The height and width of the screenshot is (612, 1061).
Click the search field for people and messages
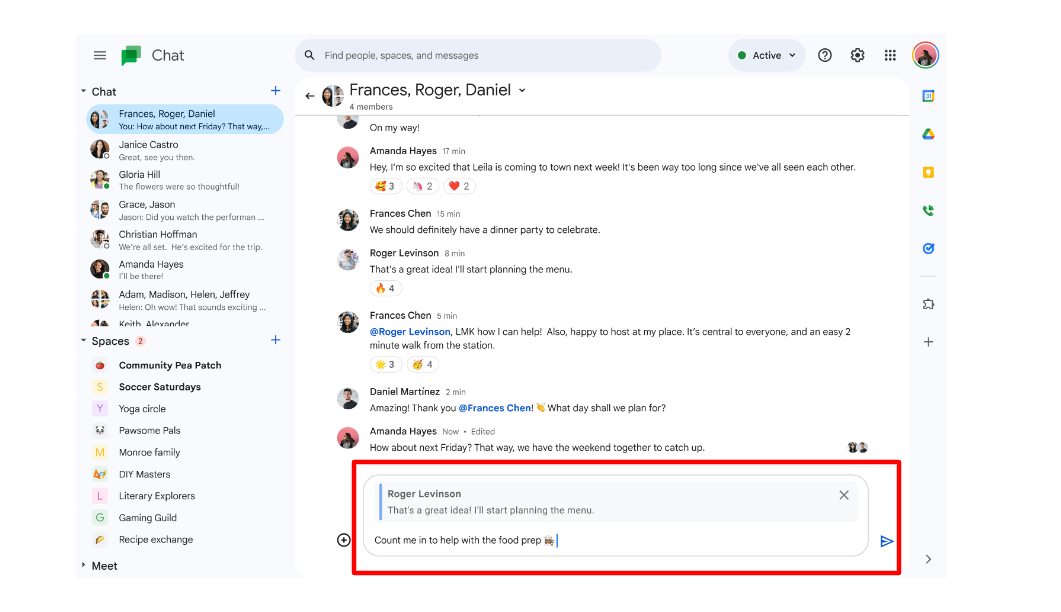480,56
